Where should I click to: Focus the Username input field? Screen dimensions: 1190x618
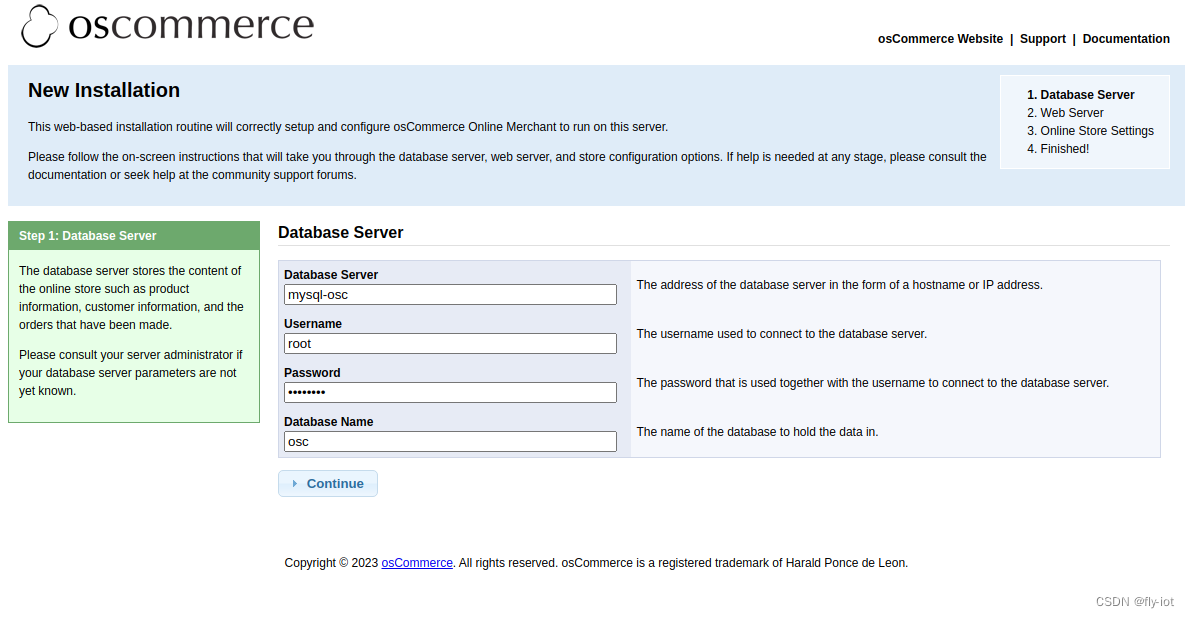click(x=450, y=343)
